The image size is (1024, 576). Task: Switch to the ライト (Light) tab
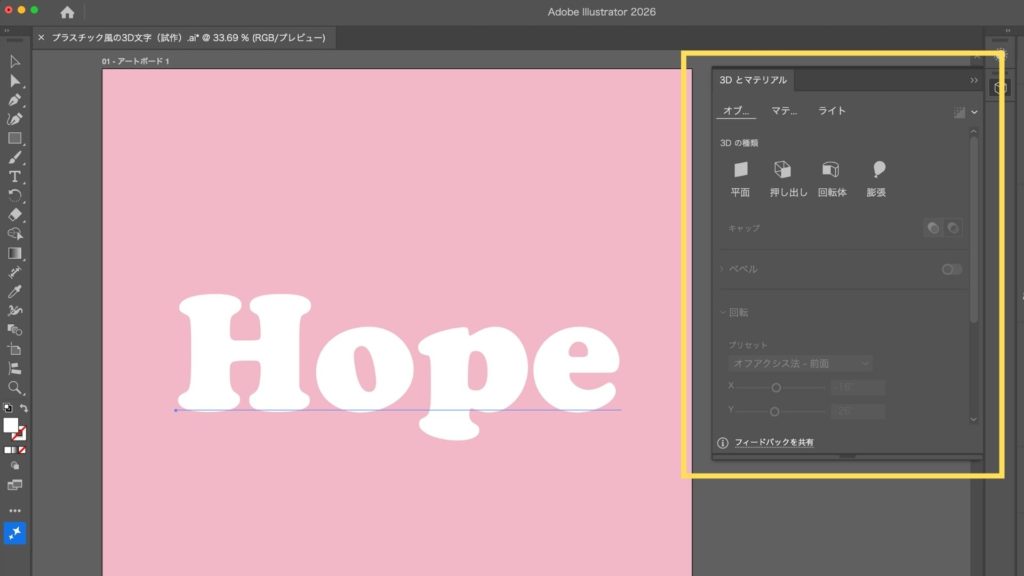[x=831, y=111]
